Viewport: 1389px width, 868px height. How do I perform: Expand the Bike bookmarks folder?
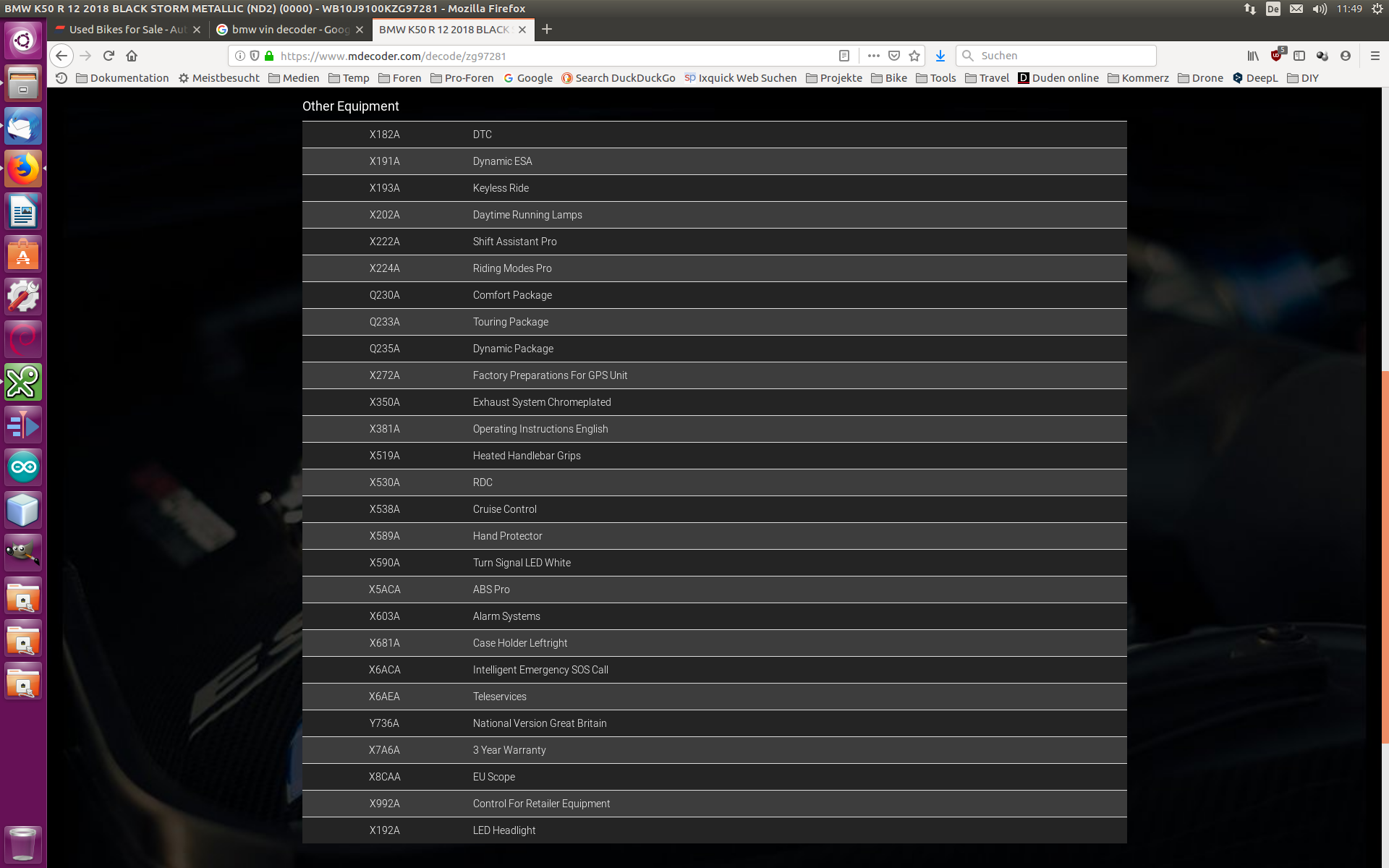889,78
